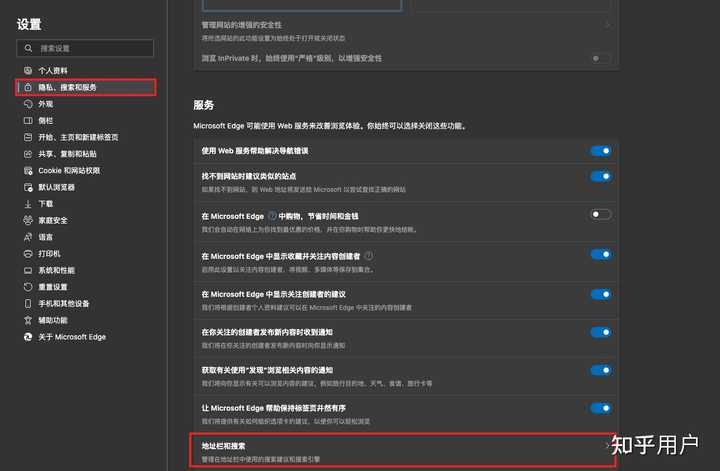Disable 创建者发布新内容时收到通知 switch
Image resolution: width=720 pixels, height=471 pixels.
[x=601, y=332]
